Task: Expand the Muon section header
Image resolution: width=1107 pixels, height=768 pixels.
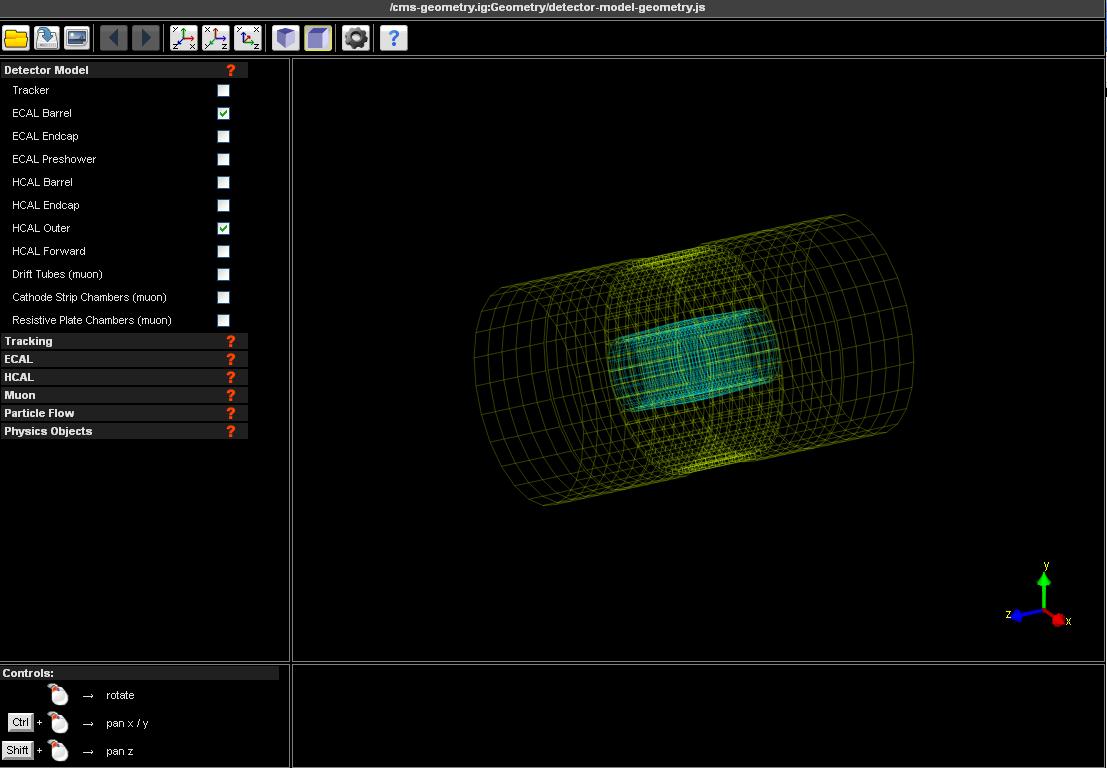Action: 20,395
